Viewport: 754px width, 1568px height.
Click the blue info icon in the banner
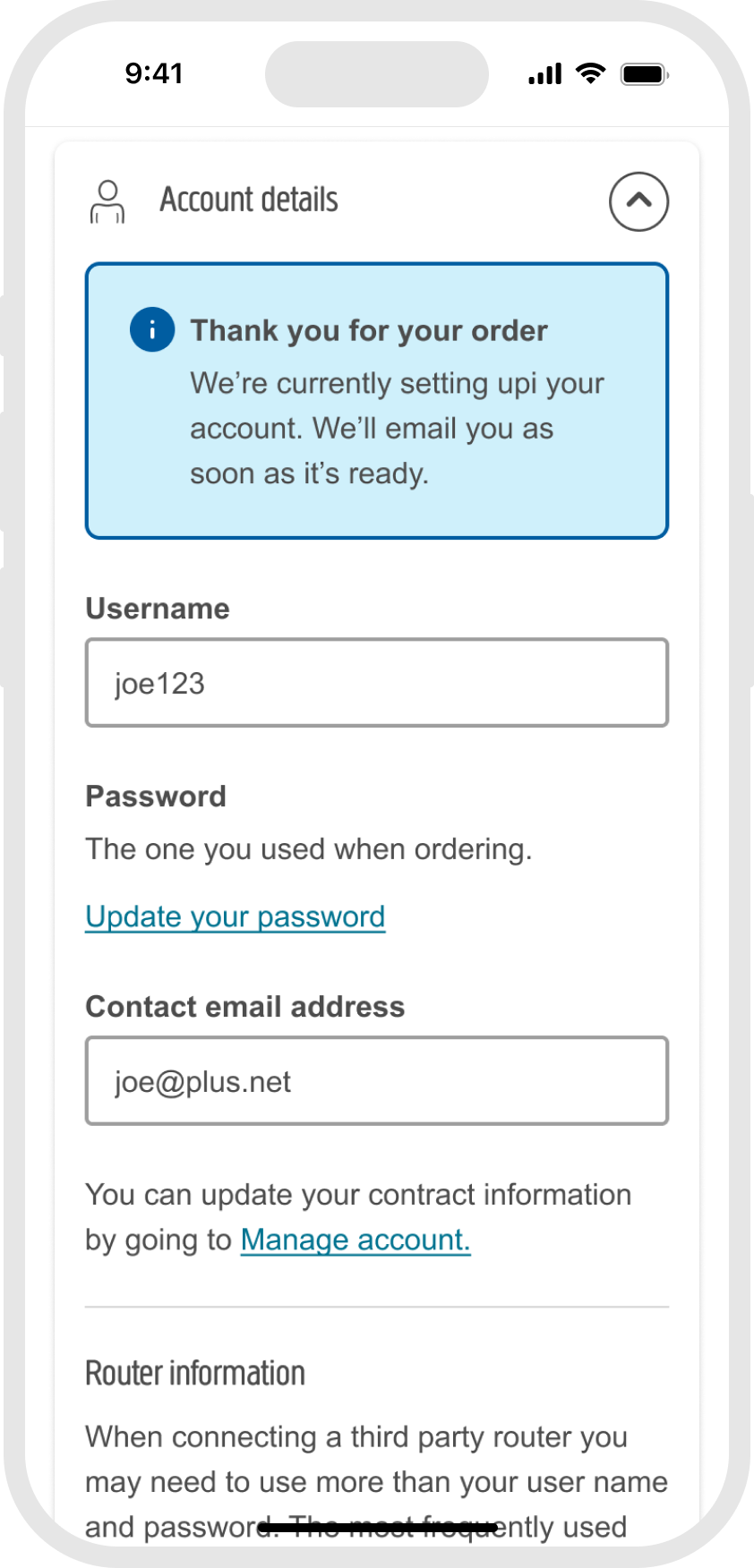(152, 329)
